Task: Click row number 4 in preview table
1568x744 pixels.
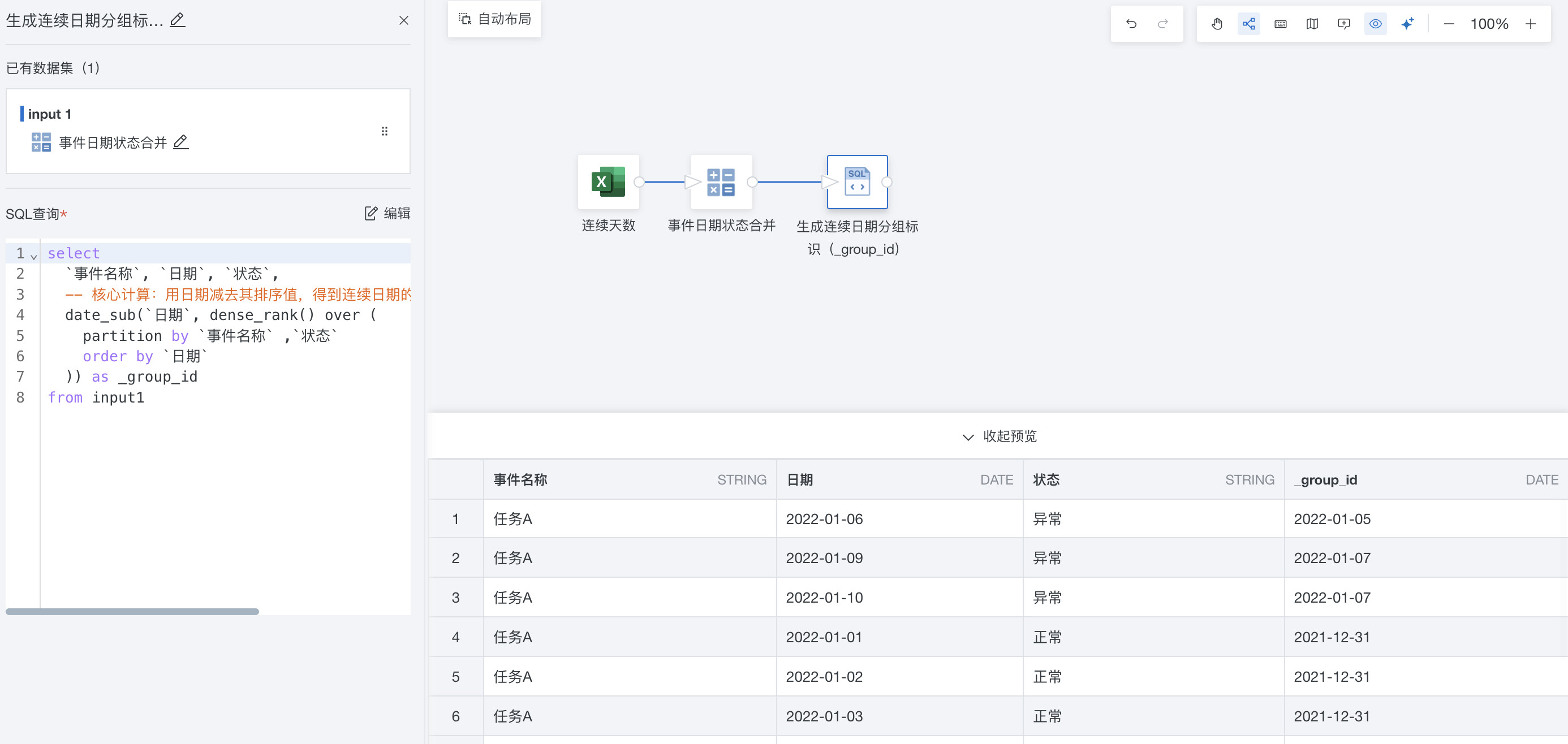Action: point(455,637)
